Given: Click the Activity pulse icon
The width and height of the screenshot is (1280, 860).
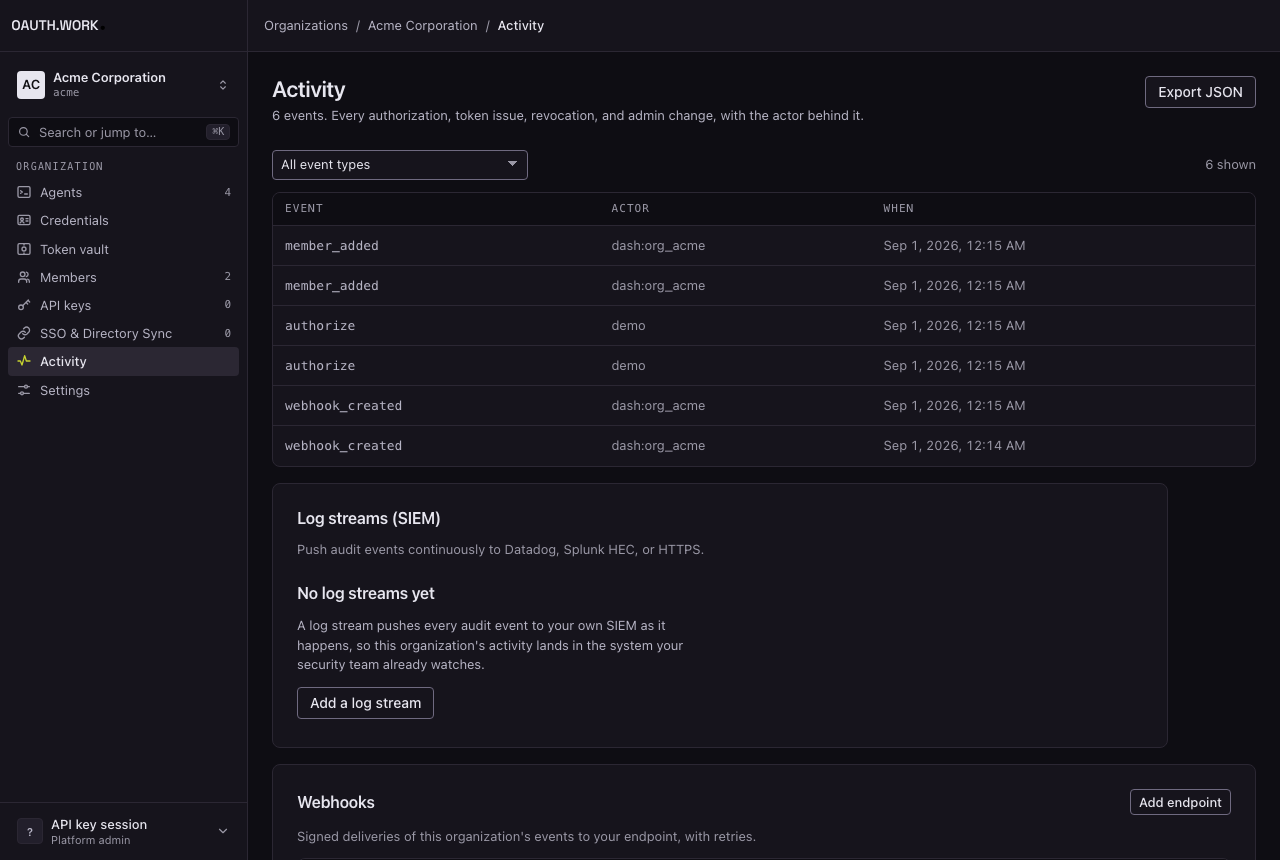Looking at the screenshot, I should coord(24,361).
